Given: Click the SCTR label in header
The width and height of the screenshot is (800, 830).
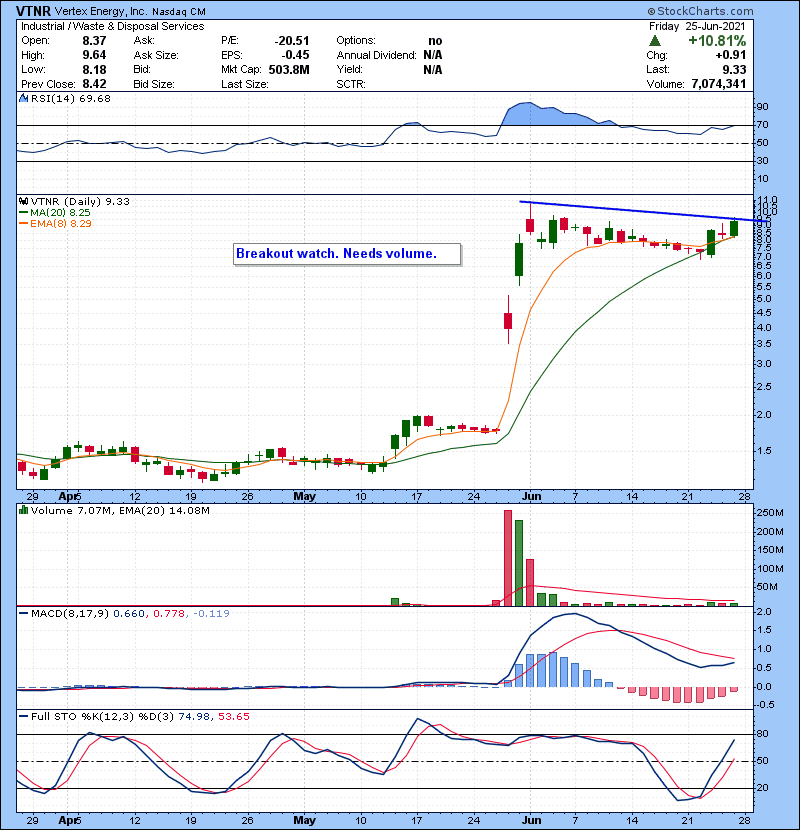Looking at the screenshot, I should click(x=350, y=84).
